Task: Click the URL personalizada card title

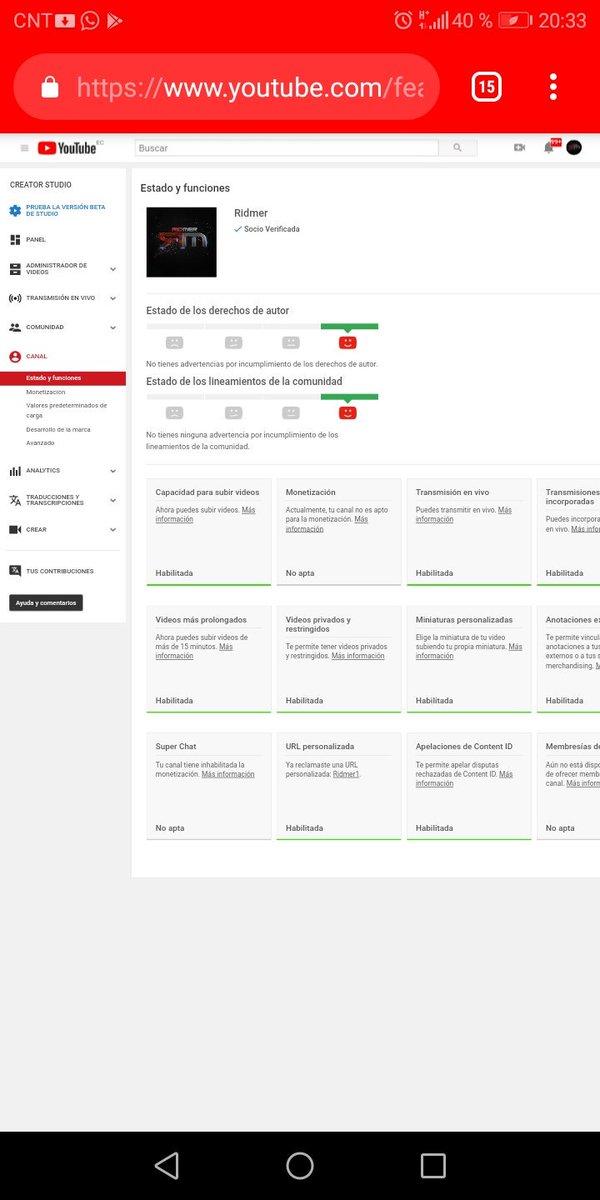Action: (320, 746)
